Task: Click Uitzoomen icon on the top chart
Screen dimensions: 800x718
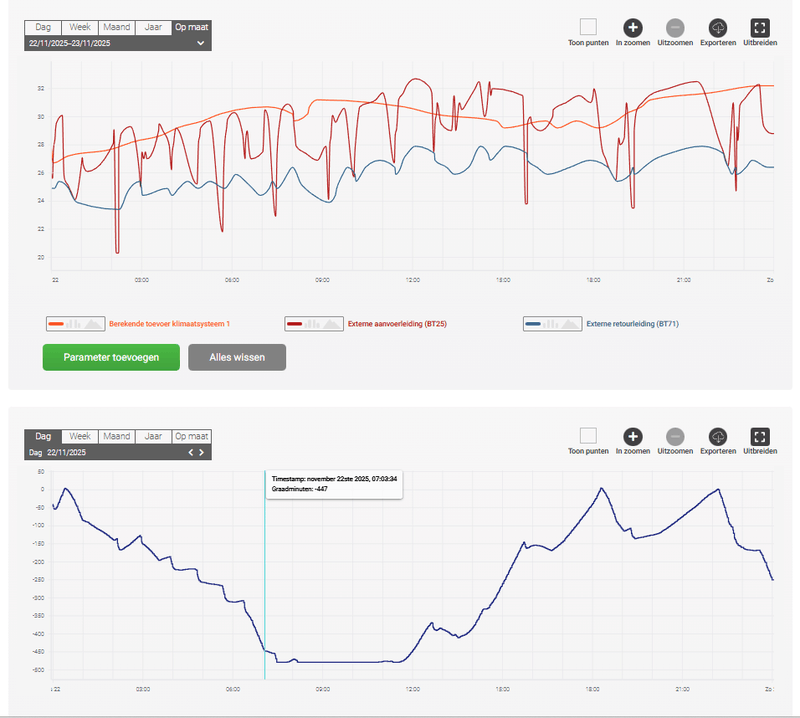Action: (x=675, y=28)
